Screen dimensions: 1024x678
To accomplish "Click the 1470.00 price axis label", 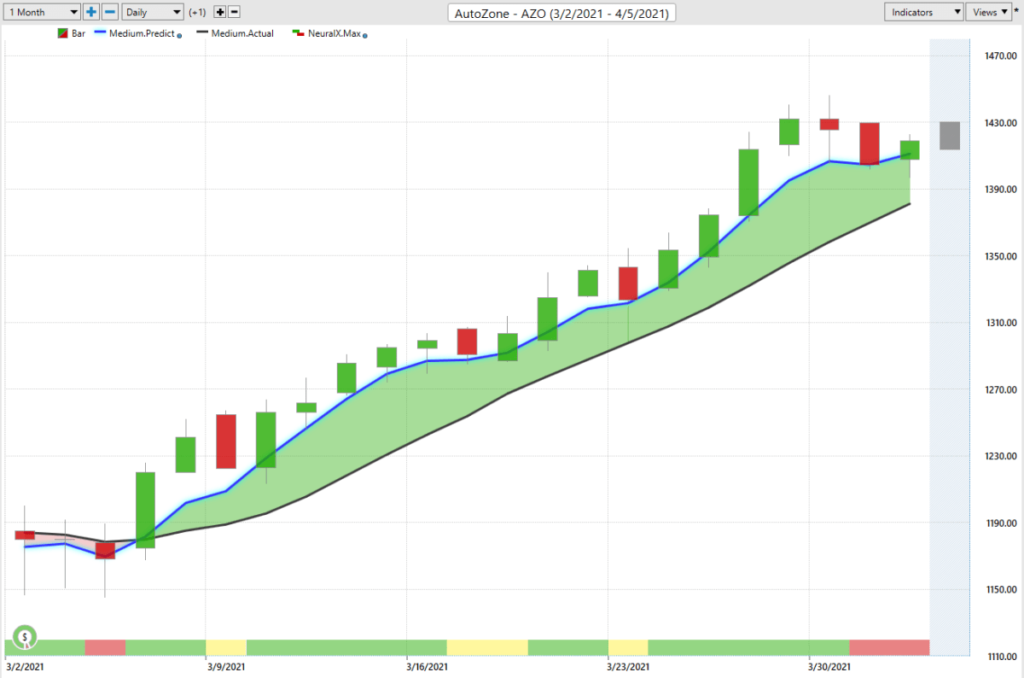I will 1000,56.
